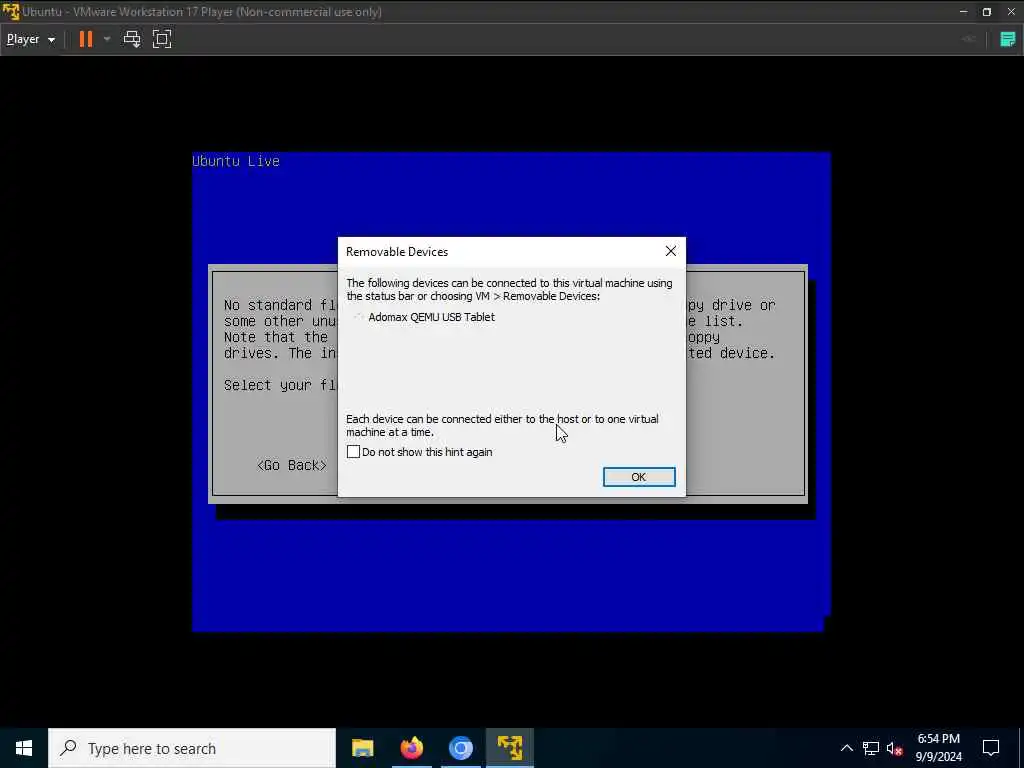Send Ctrl+Alt+Del to the VM
Screen dimensions: 1024x768
coord(132,39)
